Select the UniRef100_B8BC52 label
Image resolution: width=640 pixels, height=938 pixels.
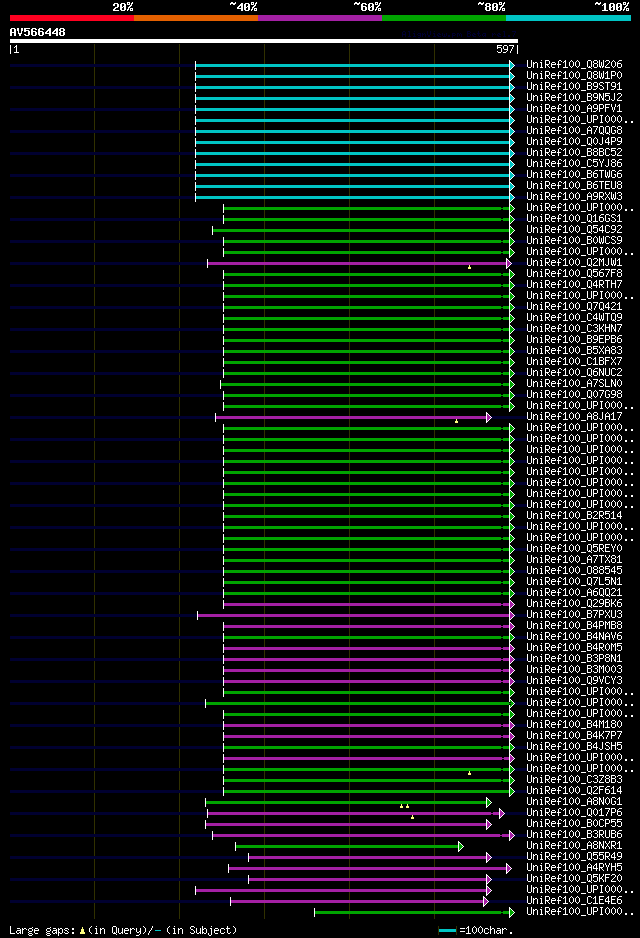[x=574, y=152]
